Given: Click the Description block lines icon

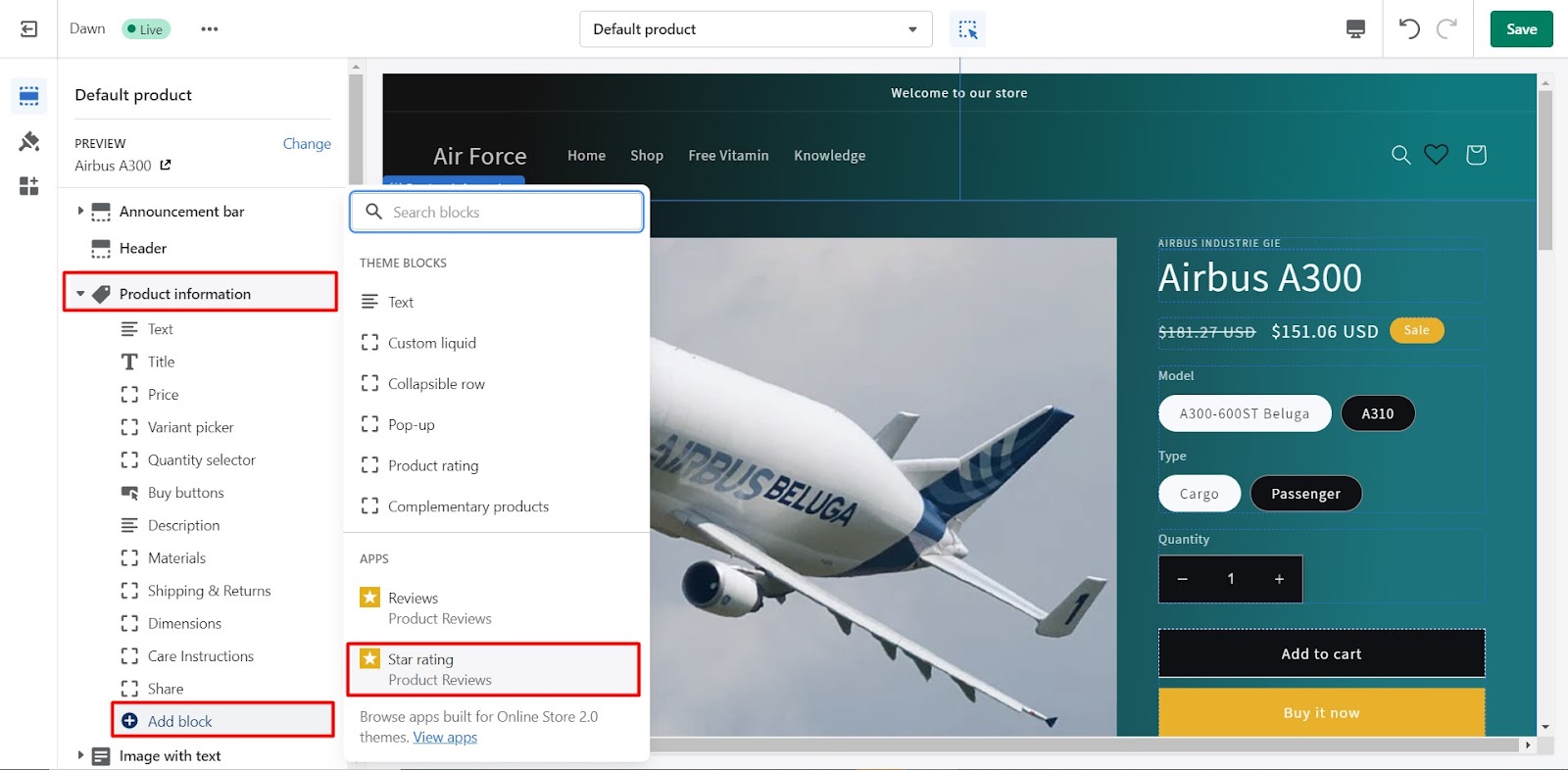Looking at the screenshot, I should coord(129,525).
